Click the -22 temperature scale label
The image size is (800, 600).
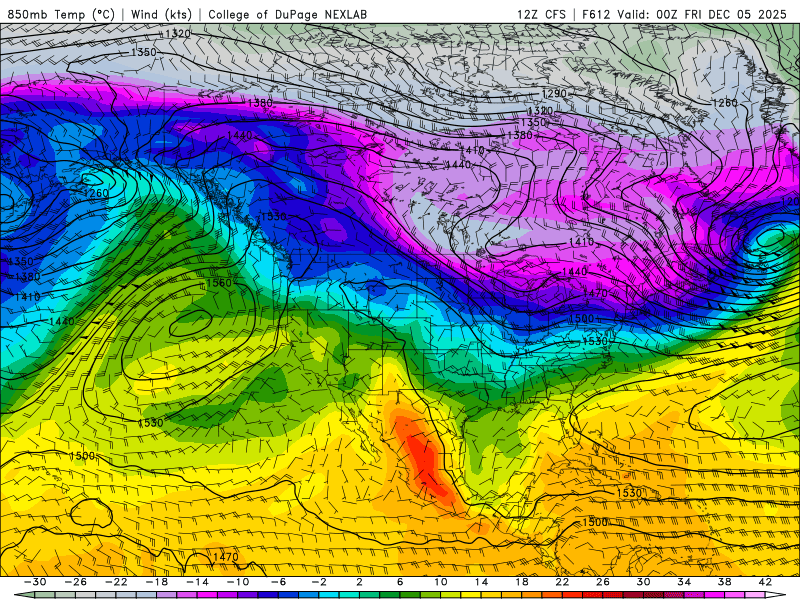116,582
